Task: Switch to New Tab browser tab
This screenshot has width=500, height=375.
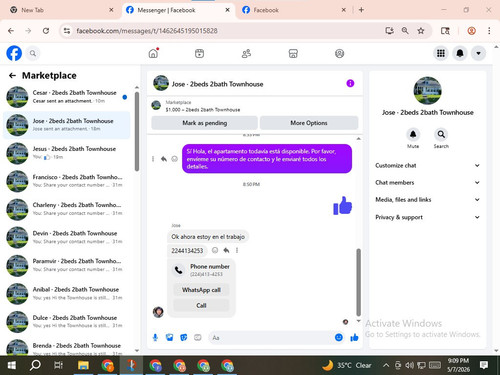Action: [62, 10]
